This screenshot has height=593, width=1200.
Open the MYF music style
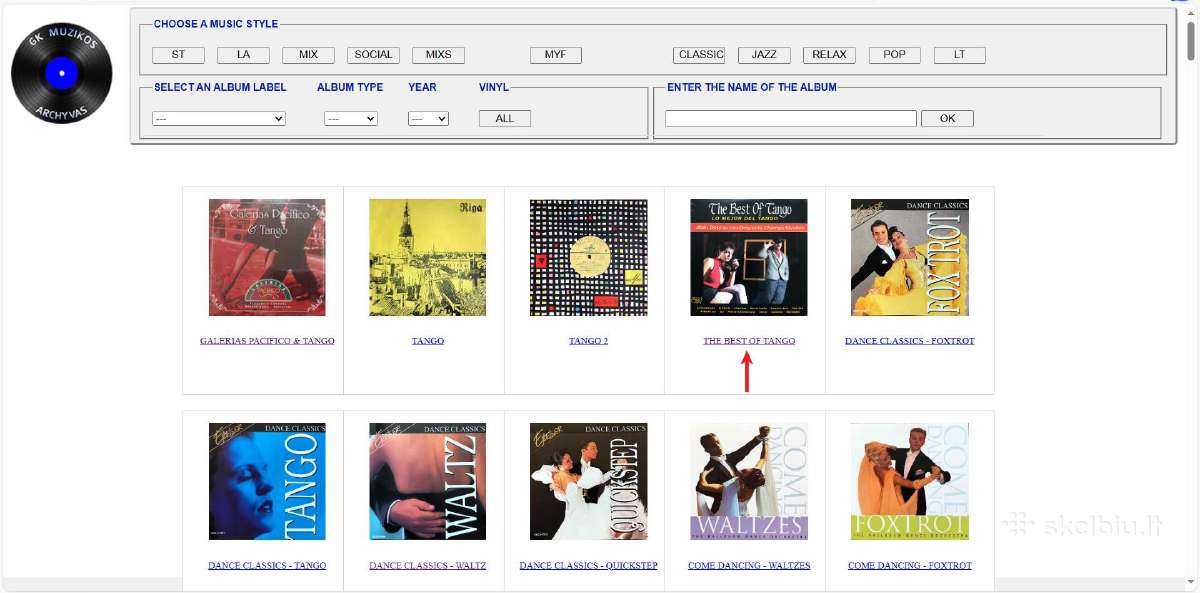click(556, 55)
